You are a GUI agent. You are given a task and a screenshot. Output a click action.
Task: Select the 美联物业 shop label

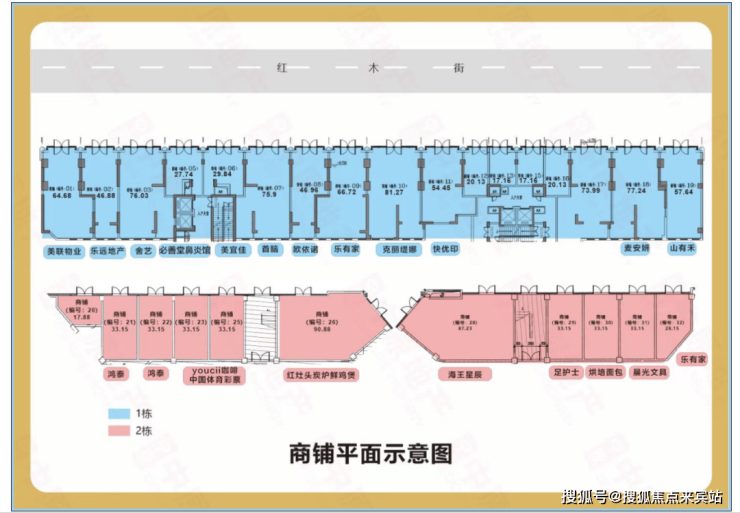[x=64, y=252]
